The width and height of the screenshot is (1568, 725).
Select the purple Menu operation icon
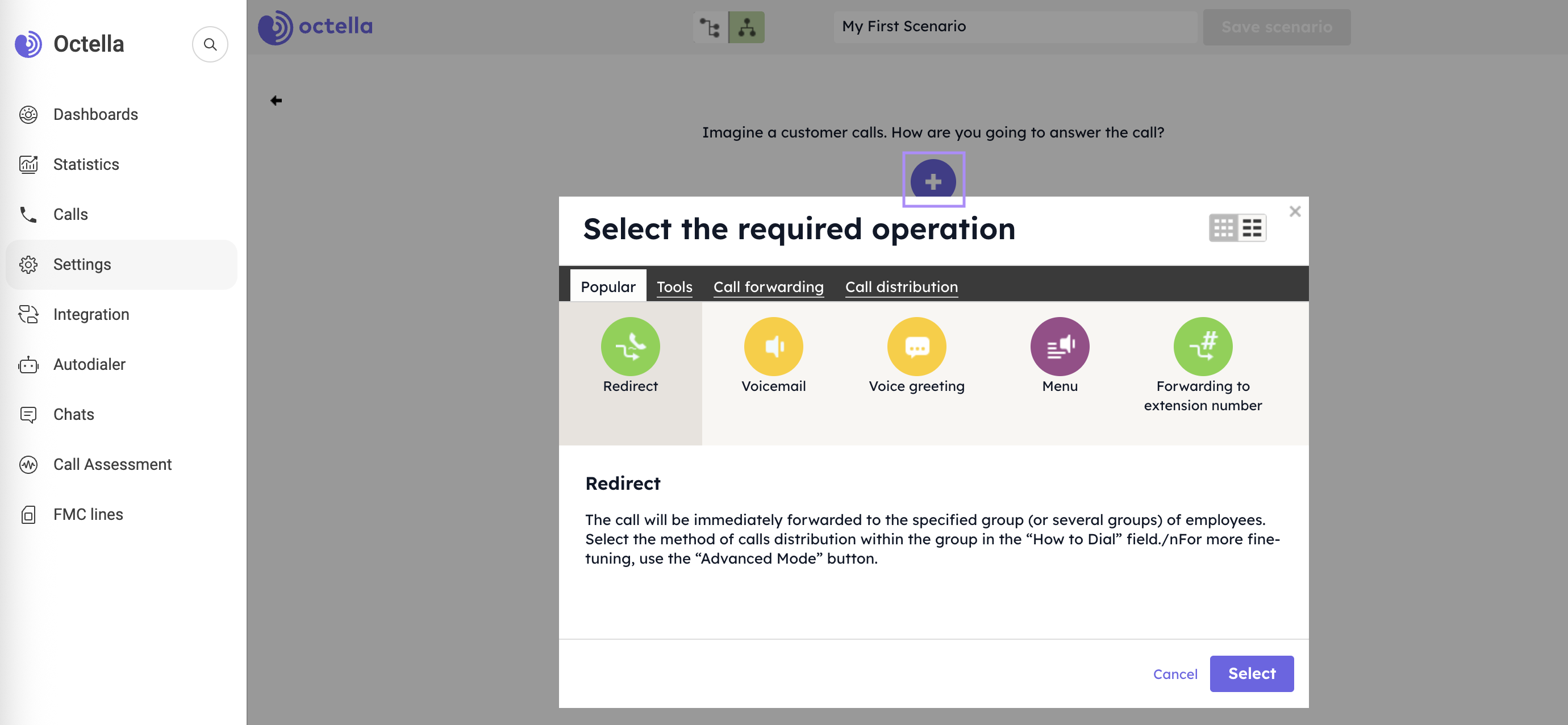[x=1059, y=347]
